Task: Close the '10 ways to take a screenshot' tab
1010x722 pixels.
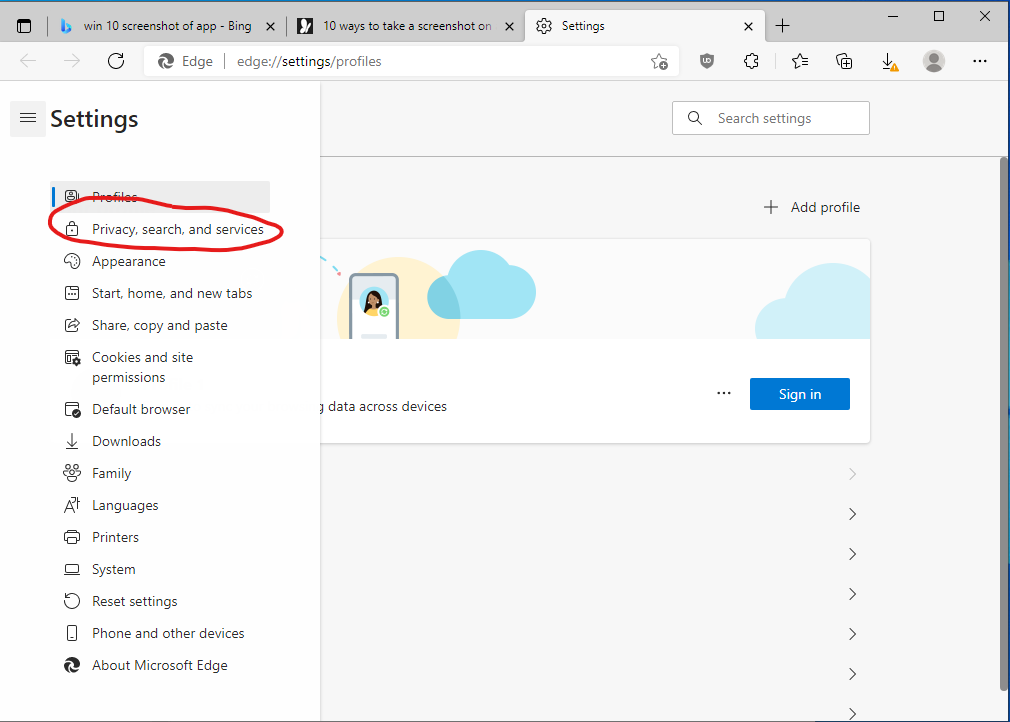Action: (509, 26)
